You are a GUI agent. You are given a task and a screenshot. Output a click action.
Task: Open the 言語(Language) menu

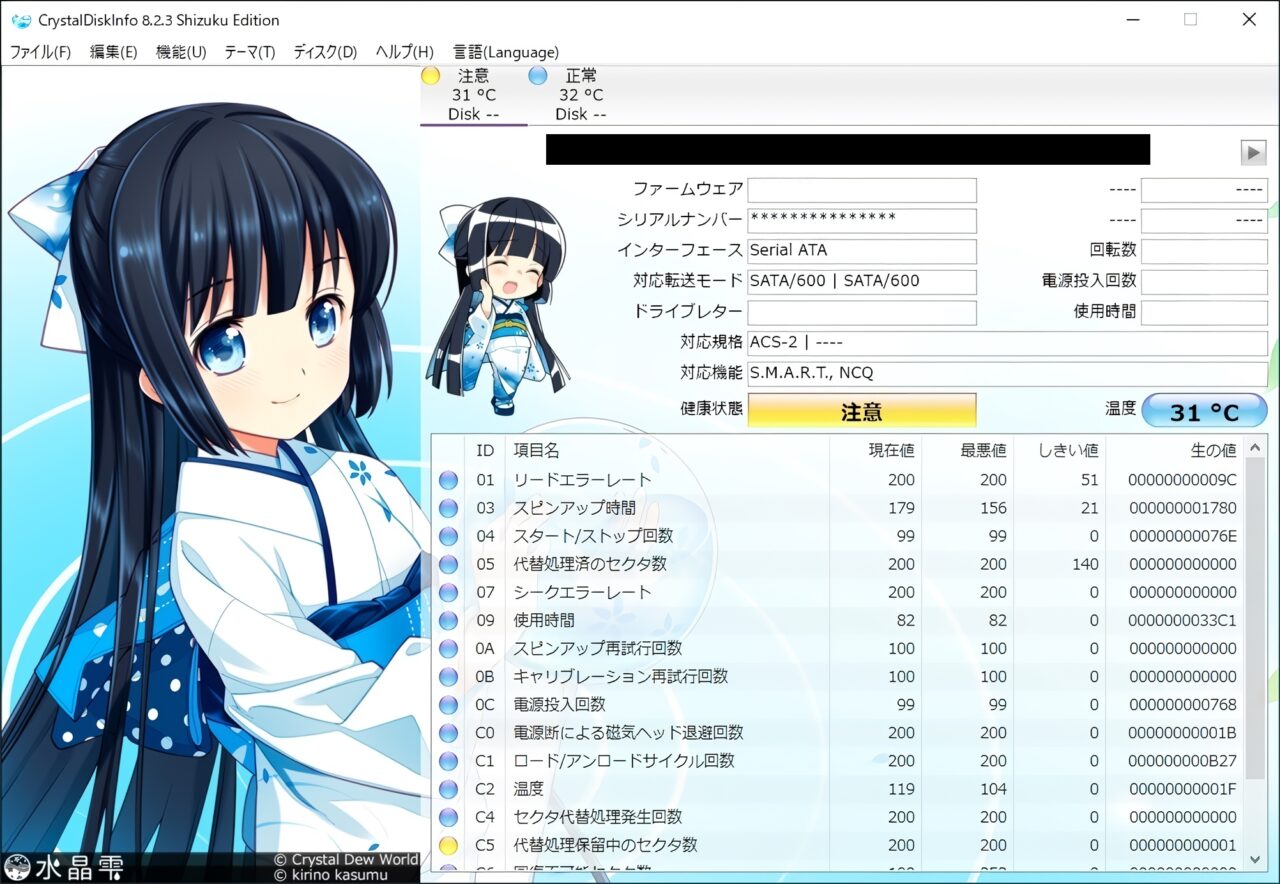pyautogui.click(x=505, y=52)
